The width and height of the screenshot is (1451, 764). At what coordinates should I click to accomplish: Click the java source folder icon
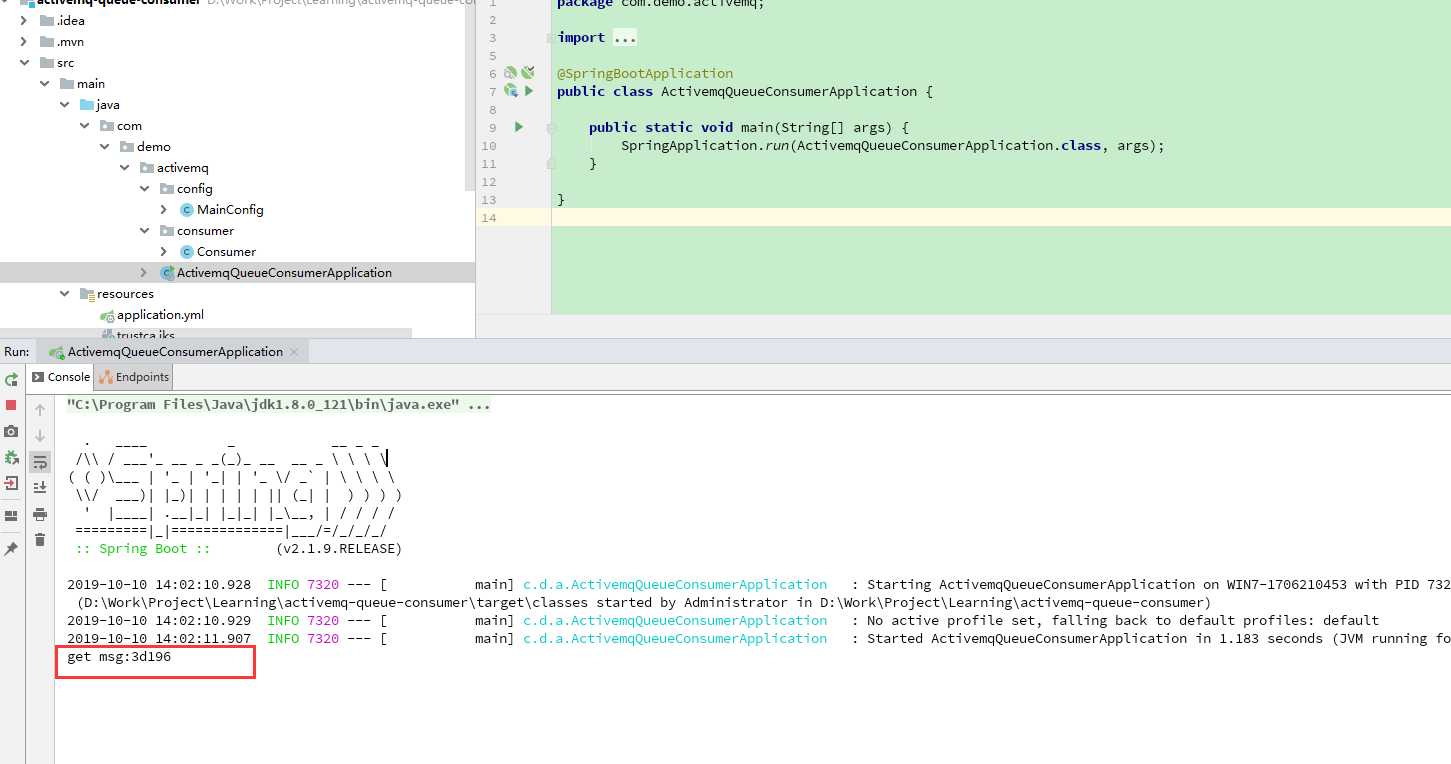[x=87, y=105]
